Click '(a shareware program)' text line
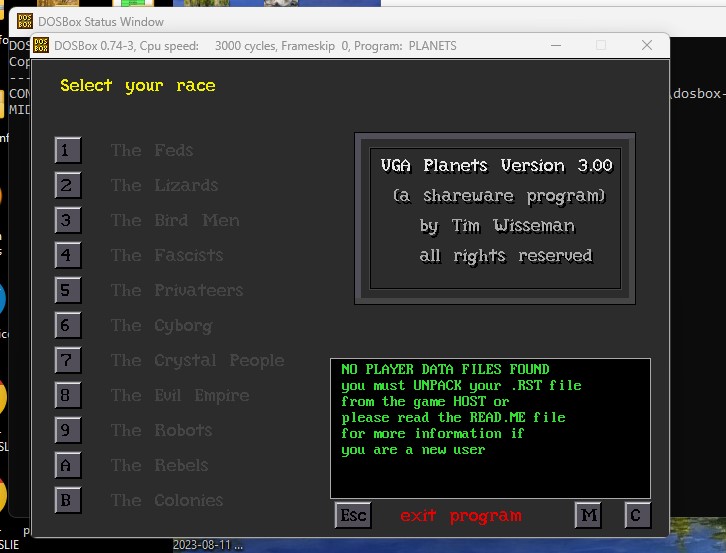Viewport: 726px width, 553px height. (x=499, y=196)
